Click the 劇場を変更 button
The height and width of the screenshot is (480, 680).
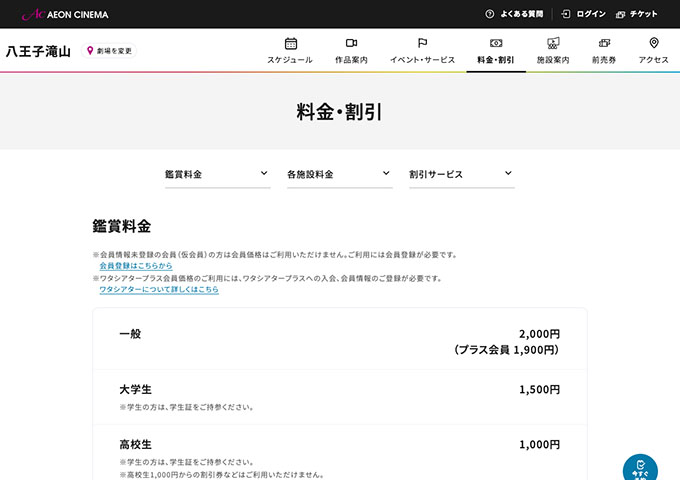[x=109, y=51]
